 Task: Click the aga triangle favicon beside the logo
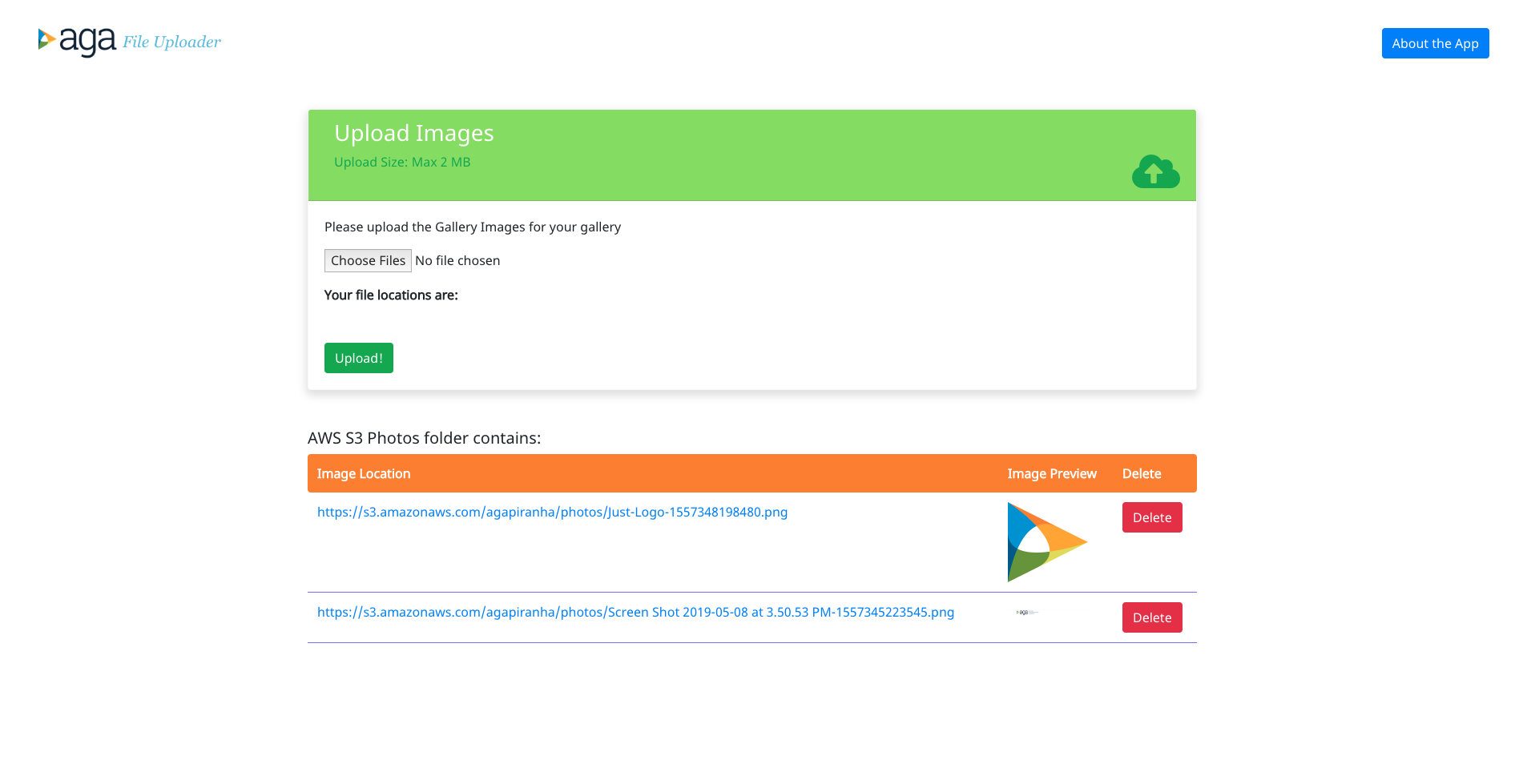[46, 38]
